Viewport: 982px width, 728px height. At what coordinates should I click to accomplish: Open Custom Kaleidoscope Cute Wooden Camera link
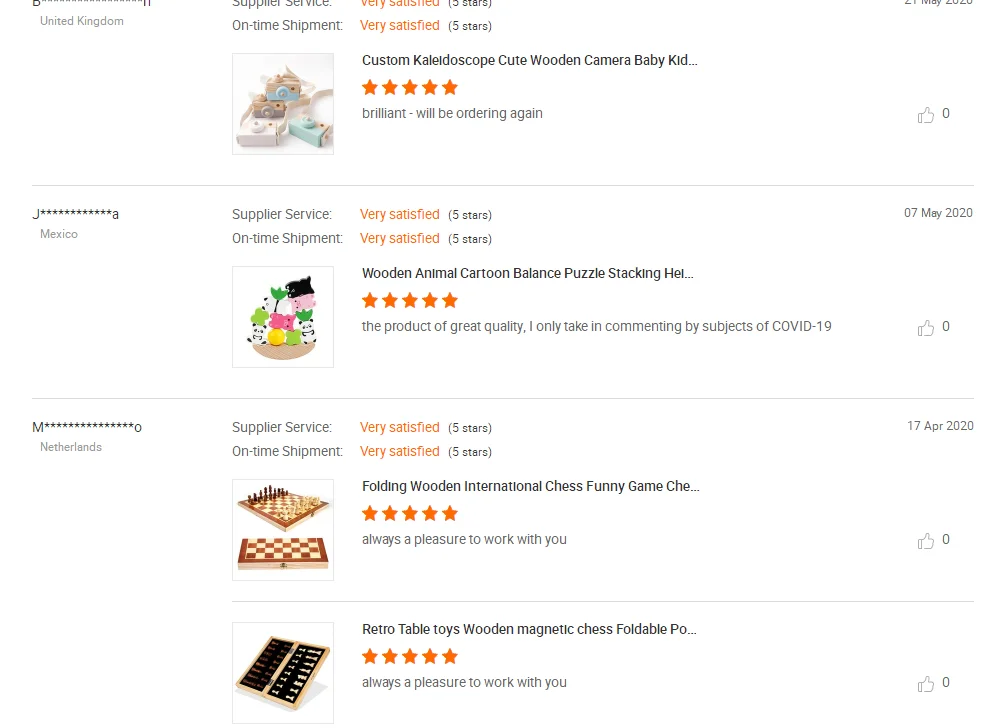530,60
